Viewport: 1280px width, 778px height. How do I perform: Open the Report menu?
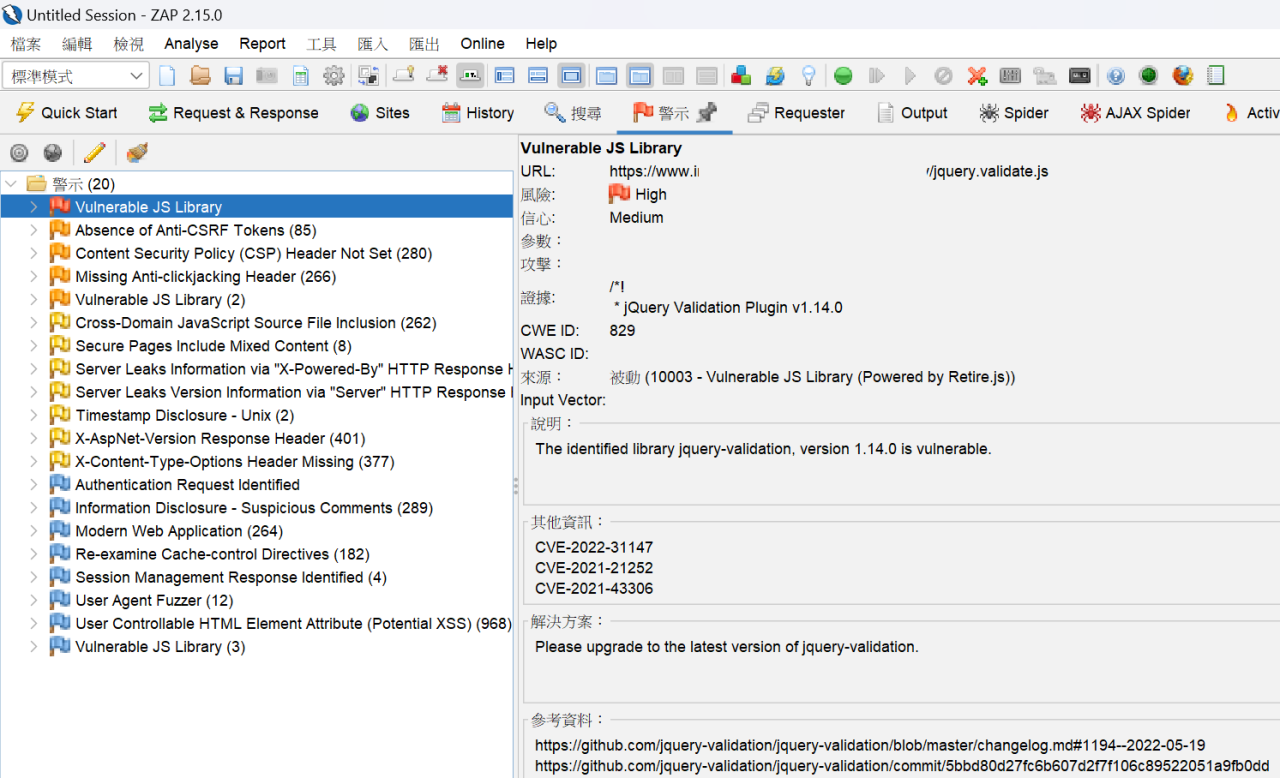point(262,44)
